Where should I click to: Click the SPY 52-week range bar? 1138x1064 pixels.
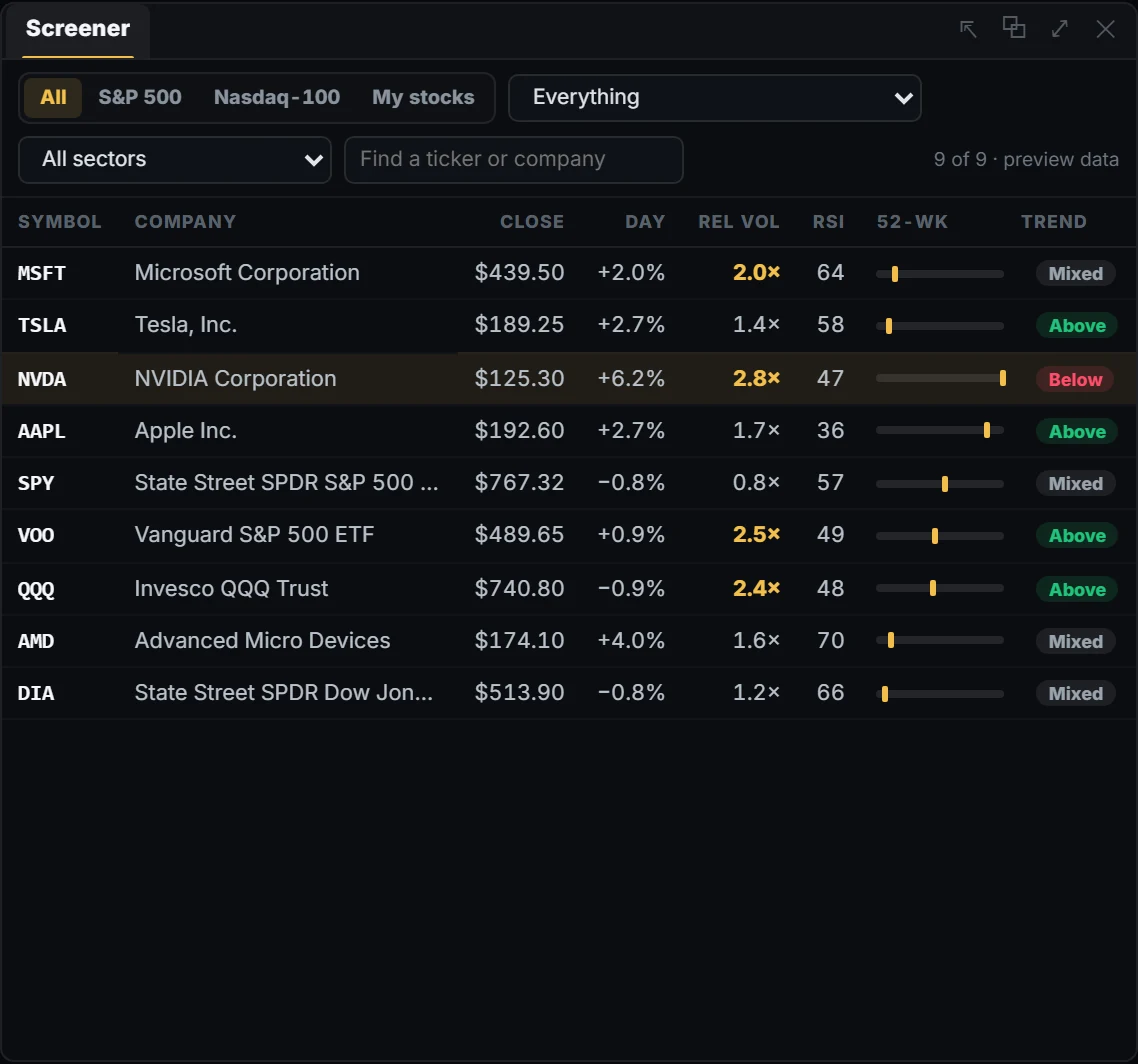[940, 484]
